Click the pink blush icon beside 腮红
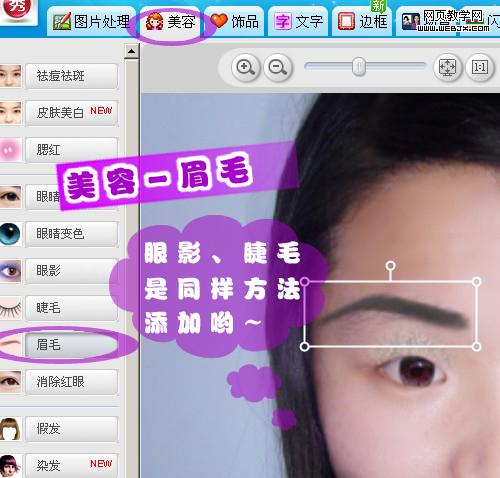500x478 pixels. (11, 150)
